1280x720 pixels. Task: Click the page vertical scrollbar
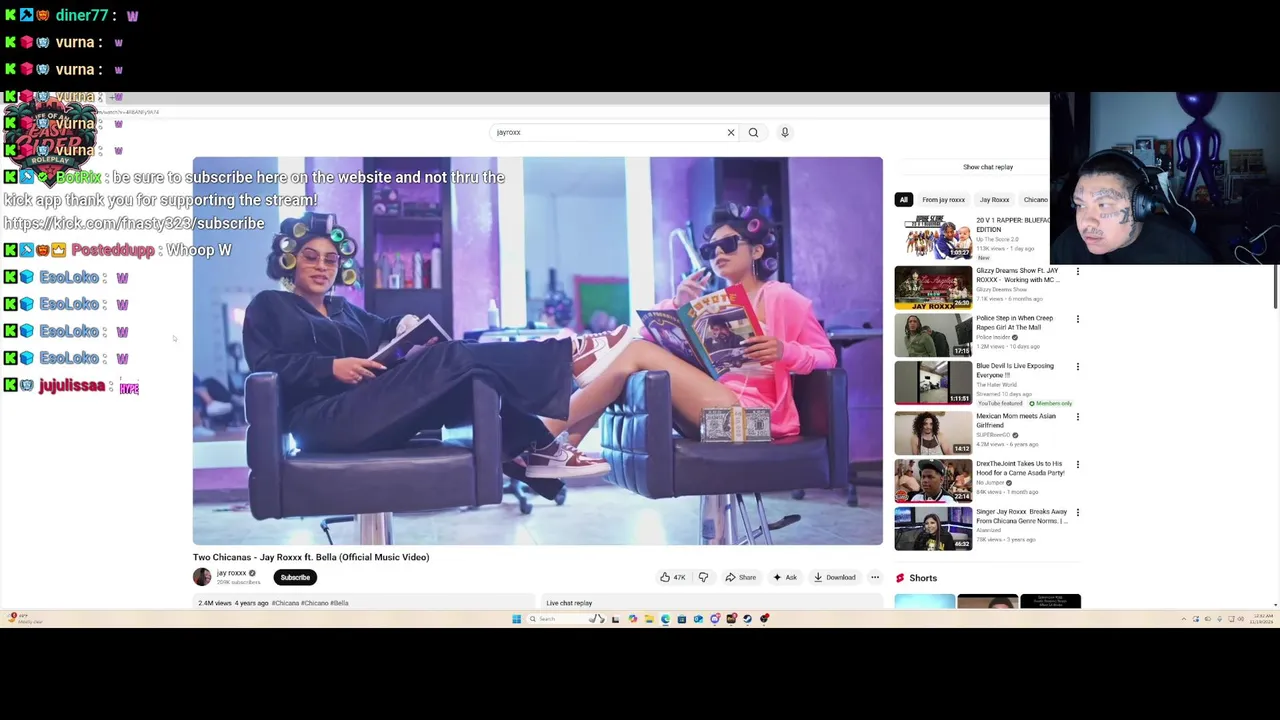1276,287
